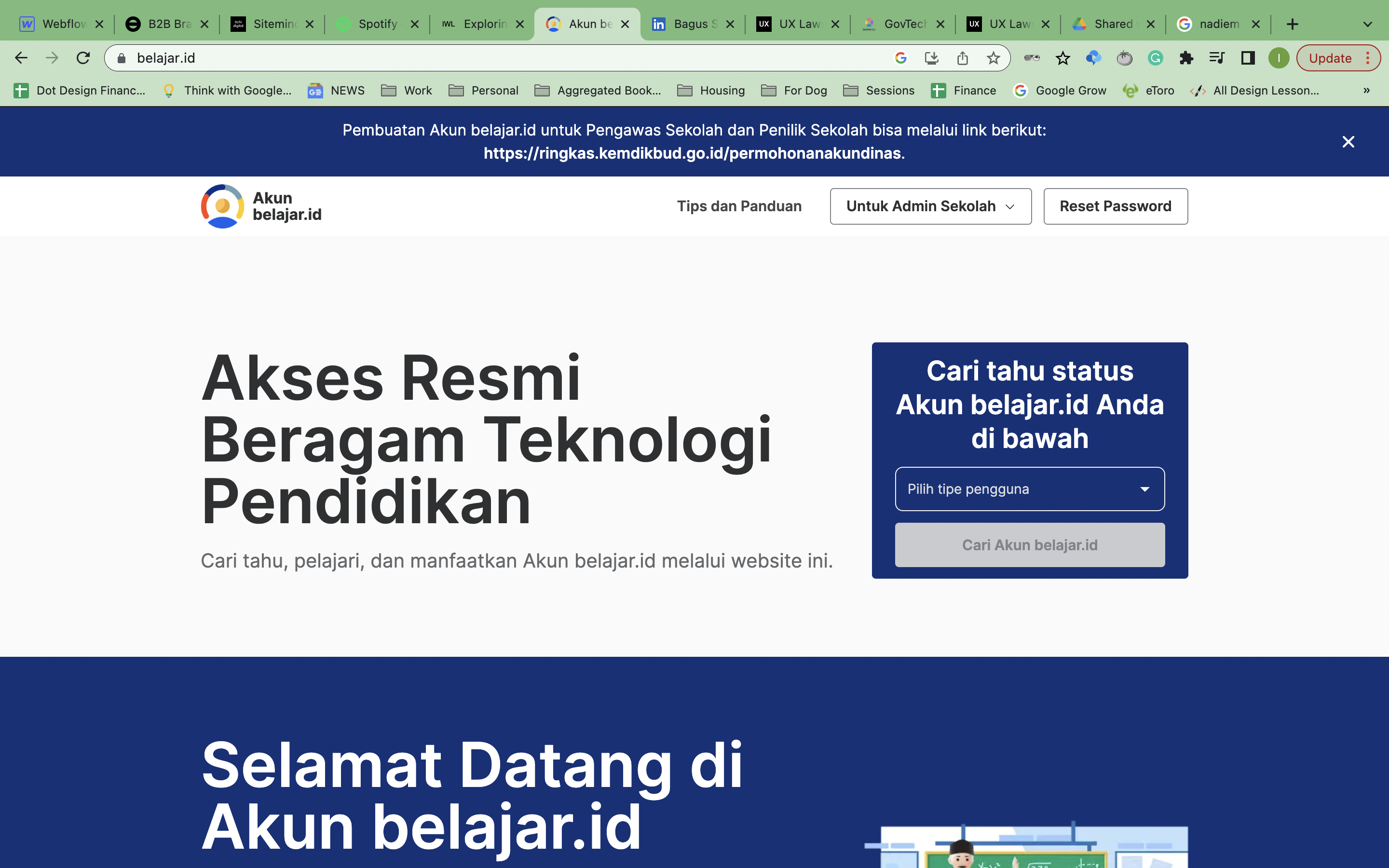Open the Sessions bookmarks folder
The height and width of the screenshot is (868, 1389).
[x=879, y=90]
